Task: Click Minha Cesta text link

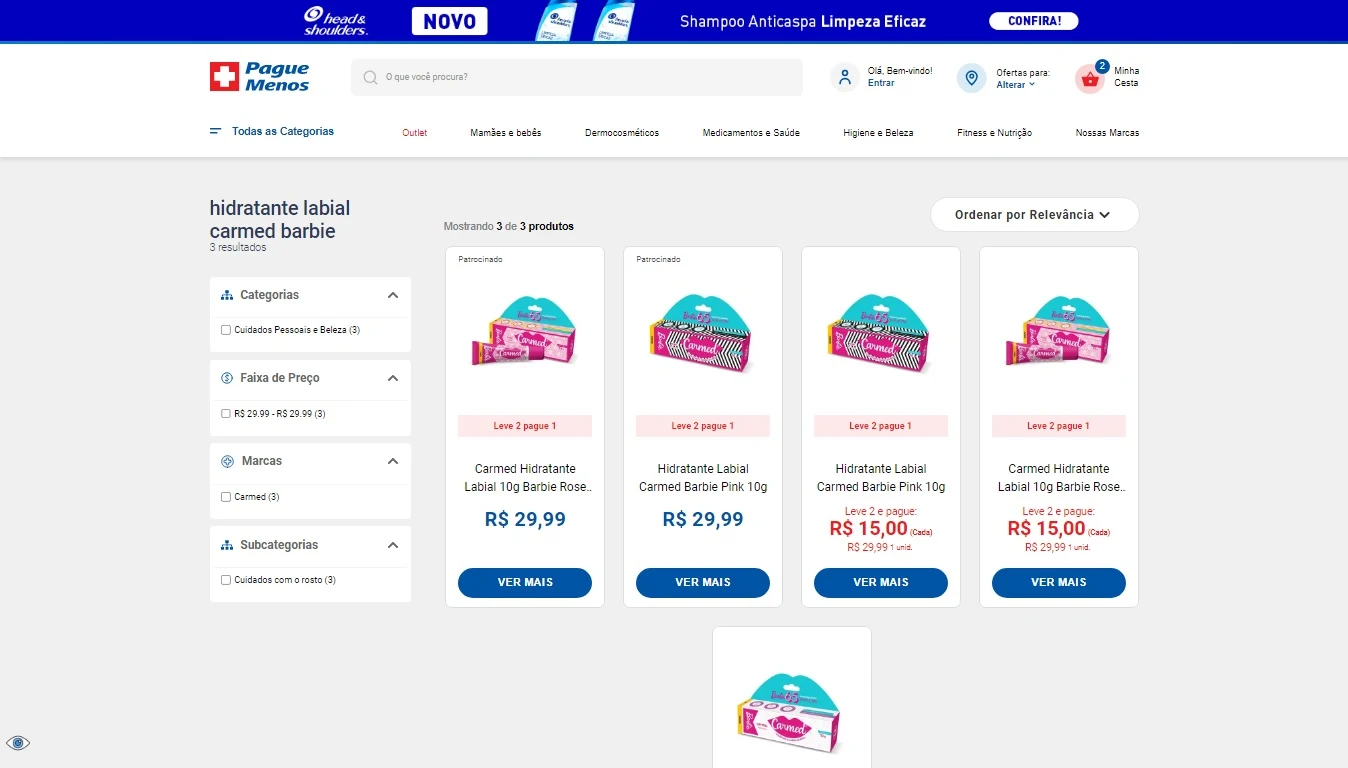Action: [x=1126, y=77]
